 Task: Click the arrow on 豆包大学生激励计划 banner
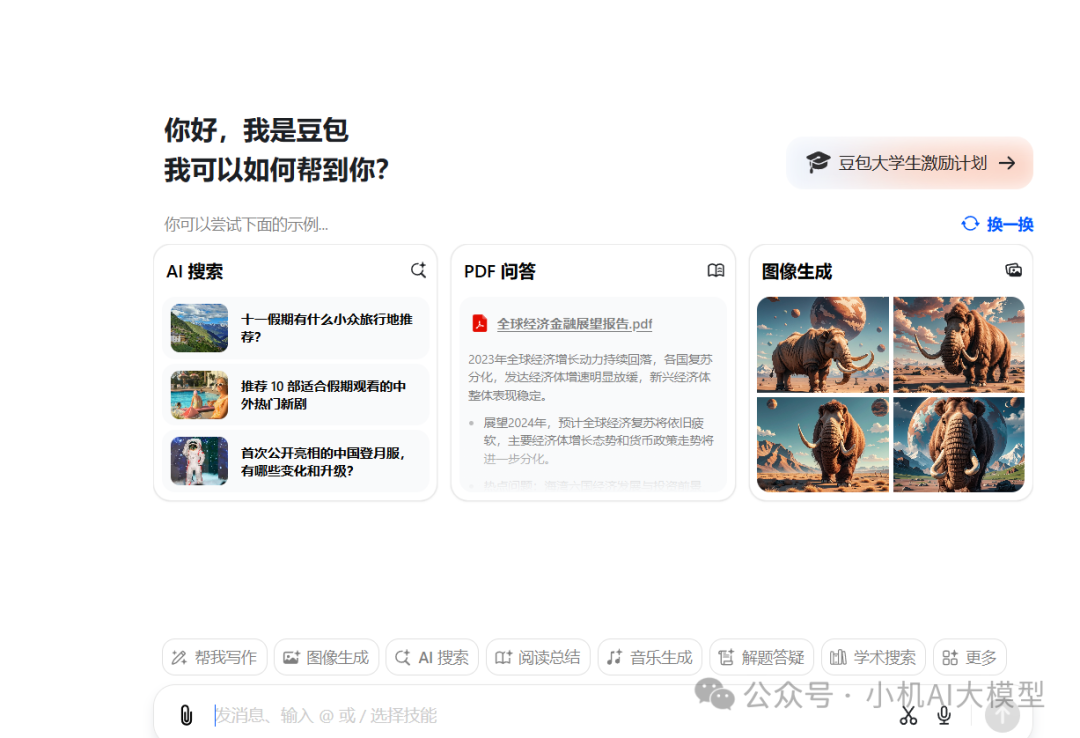[x=1007, y=163]
